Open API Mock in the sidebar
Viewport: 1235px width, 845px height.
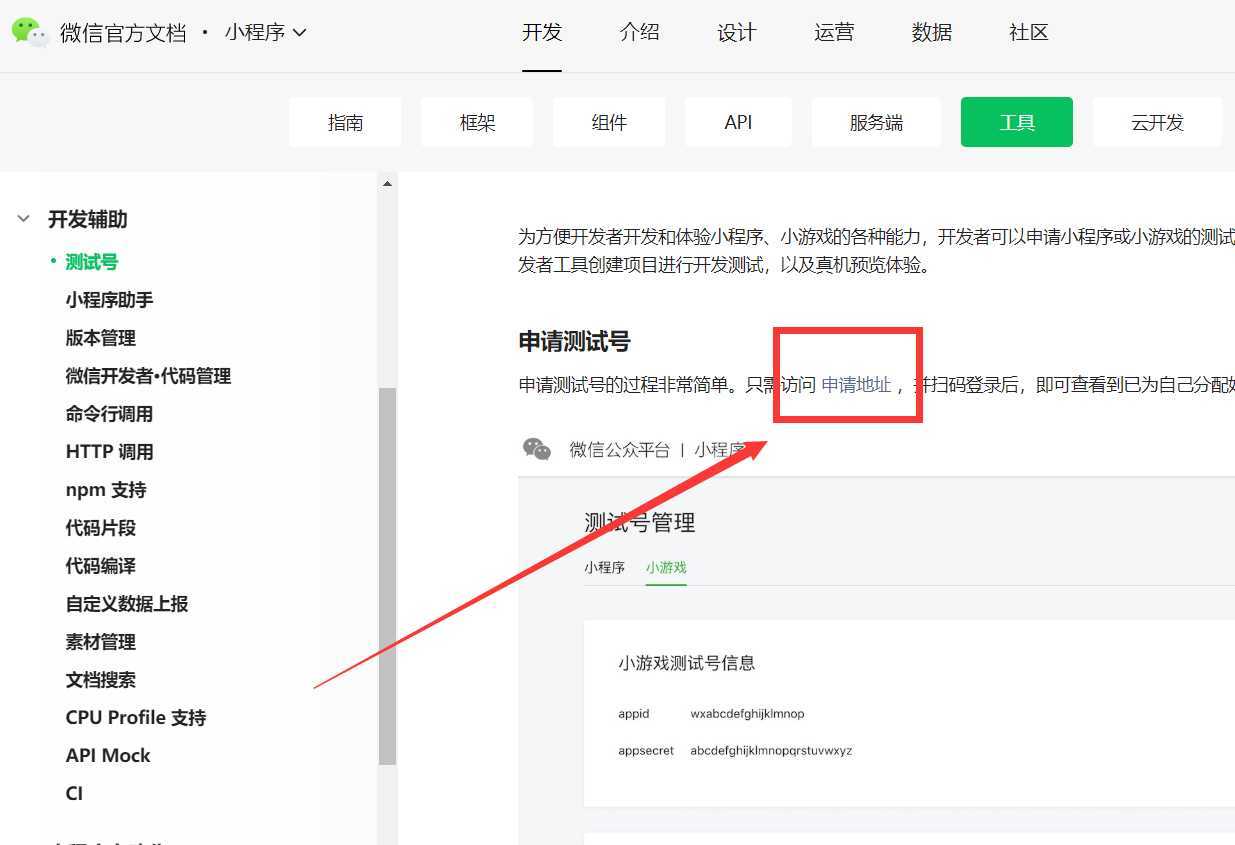[108, 756]
